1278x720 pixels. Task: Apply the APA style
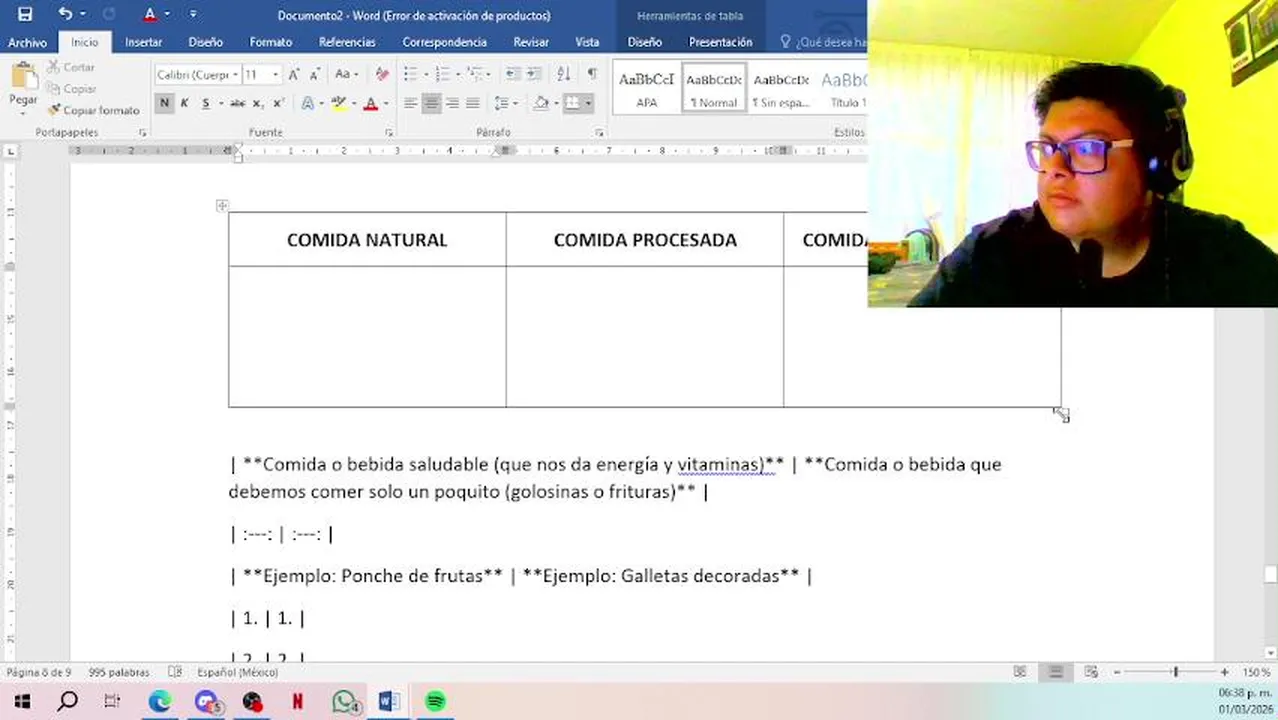tap(646, 88)
